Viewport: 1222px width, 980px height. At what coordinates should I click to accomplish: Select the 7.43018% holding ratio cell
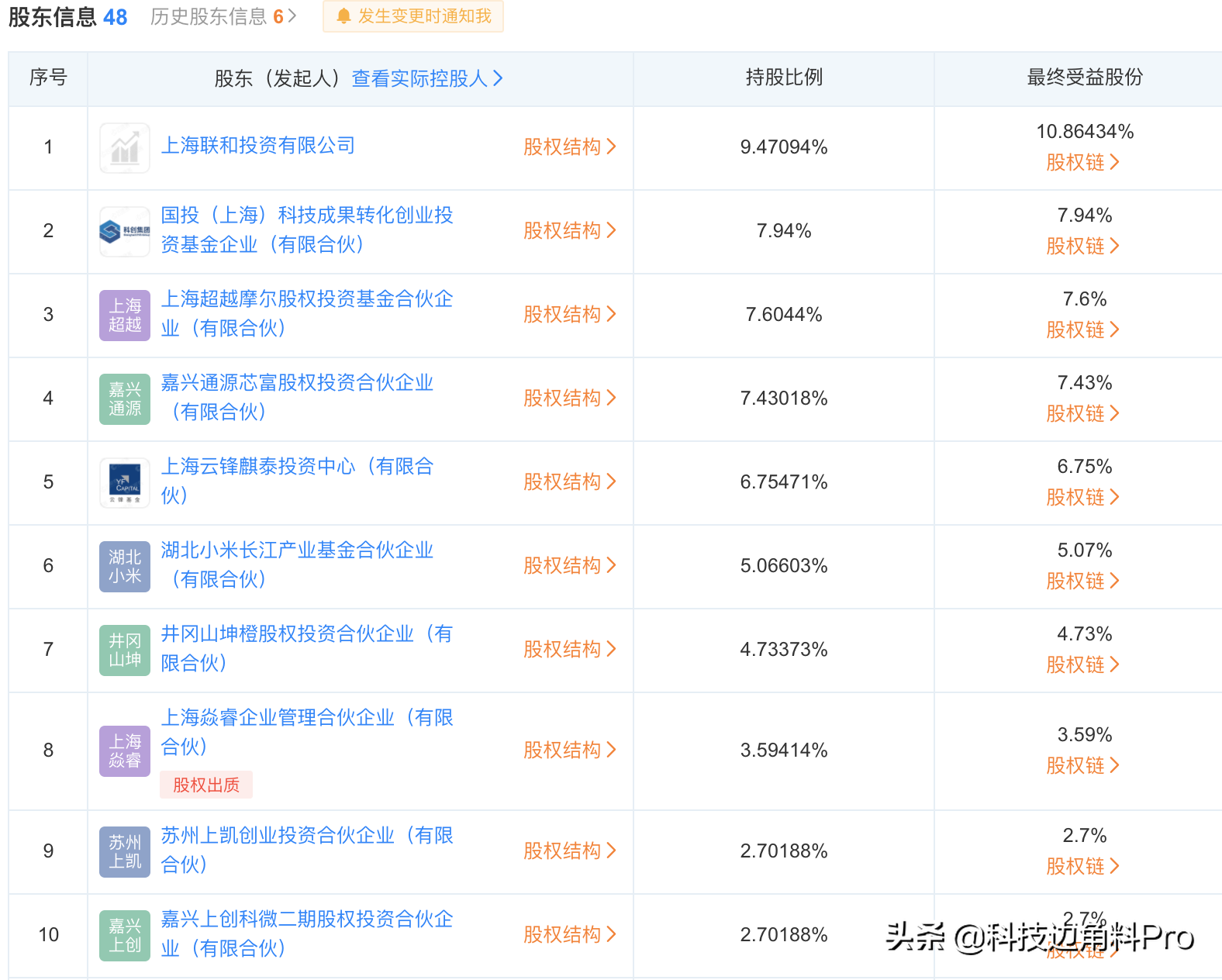784,399
